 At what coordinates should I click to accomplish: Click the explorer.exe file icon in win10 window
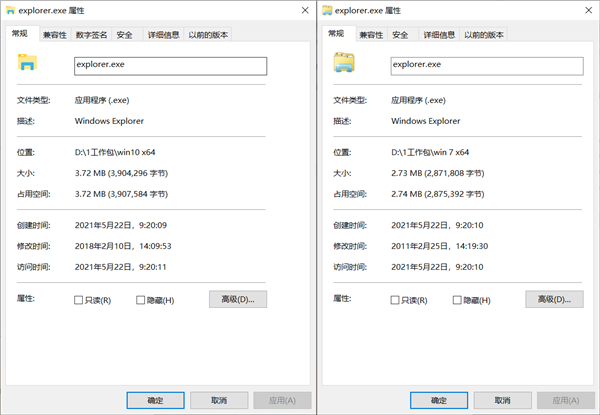27,62
